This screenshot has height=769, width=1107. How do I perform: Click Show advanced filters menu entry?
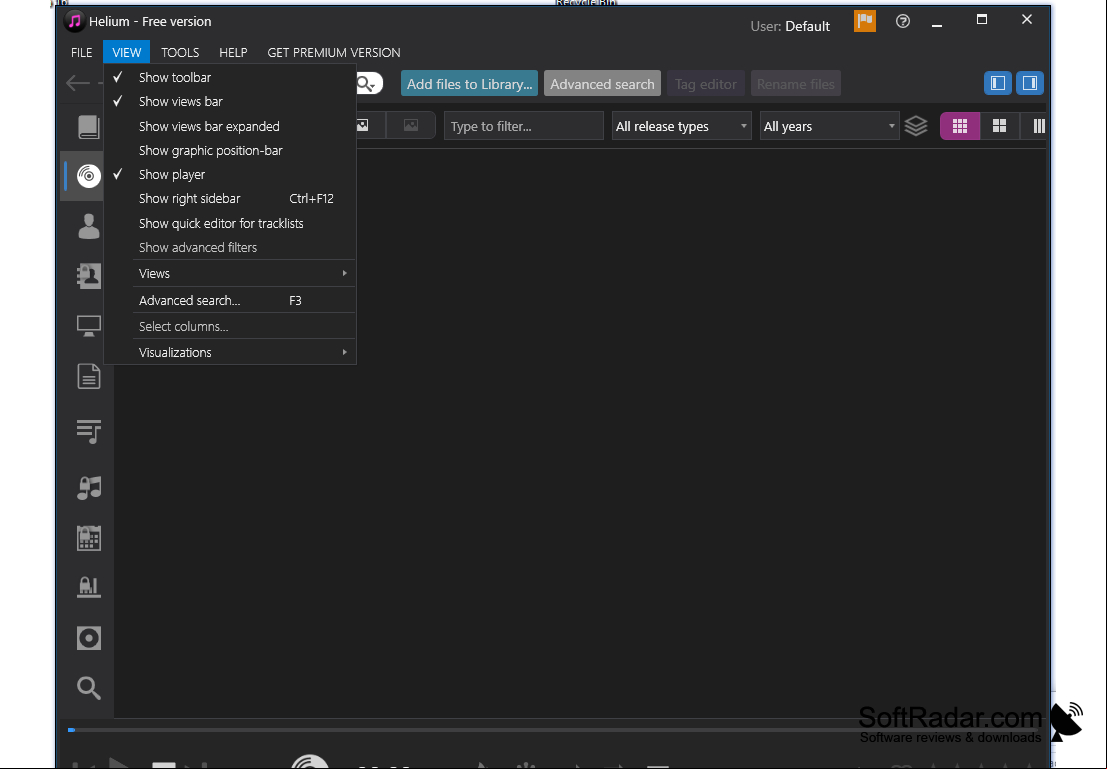point(229,248)
